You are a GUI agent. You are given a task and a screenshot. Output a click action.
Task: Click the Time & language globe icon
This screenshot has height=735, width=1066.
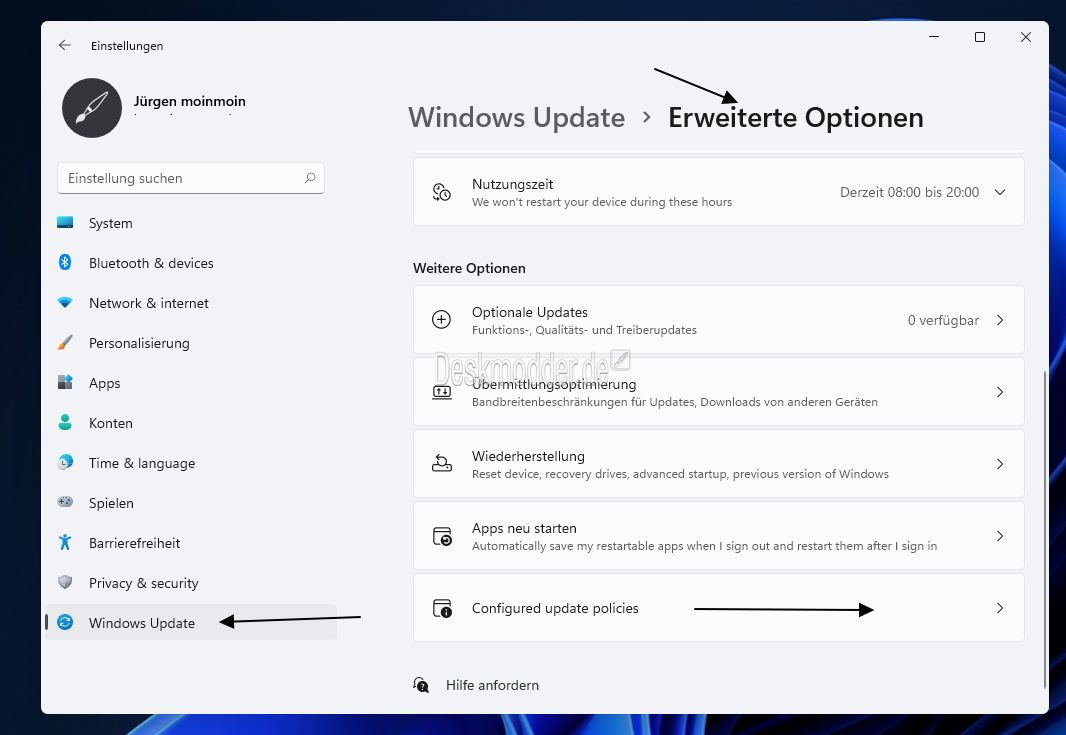(65, 463)
